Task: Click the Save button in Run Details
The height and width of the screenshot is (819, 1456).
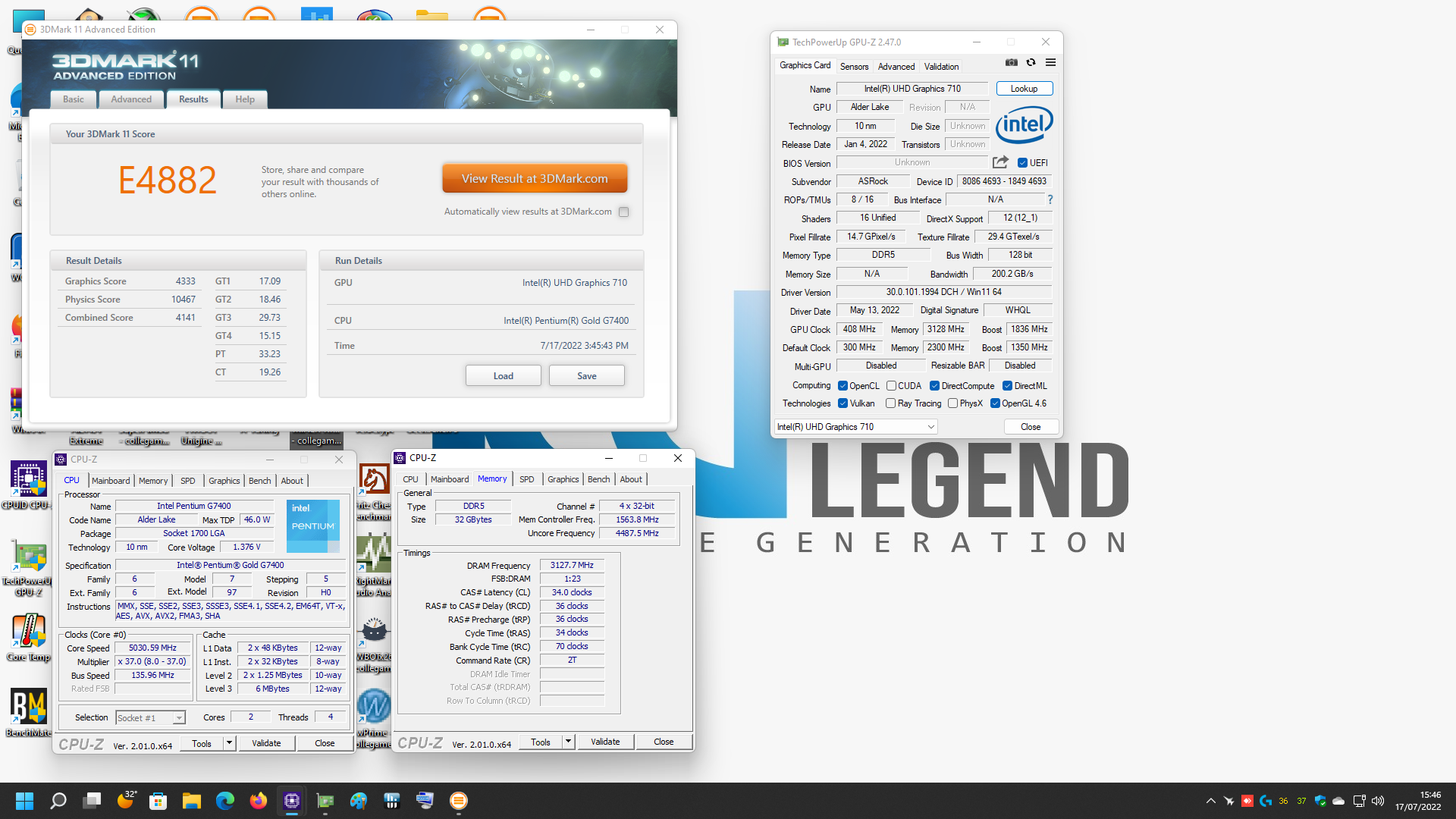Action: click(x=586, y=376)
